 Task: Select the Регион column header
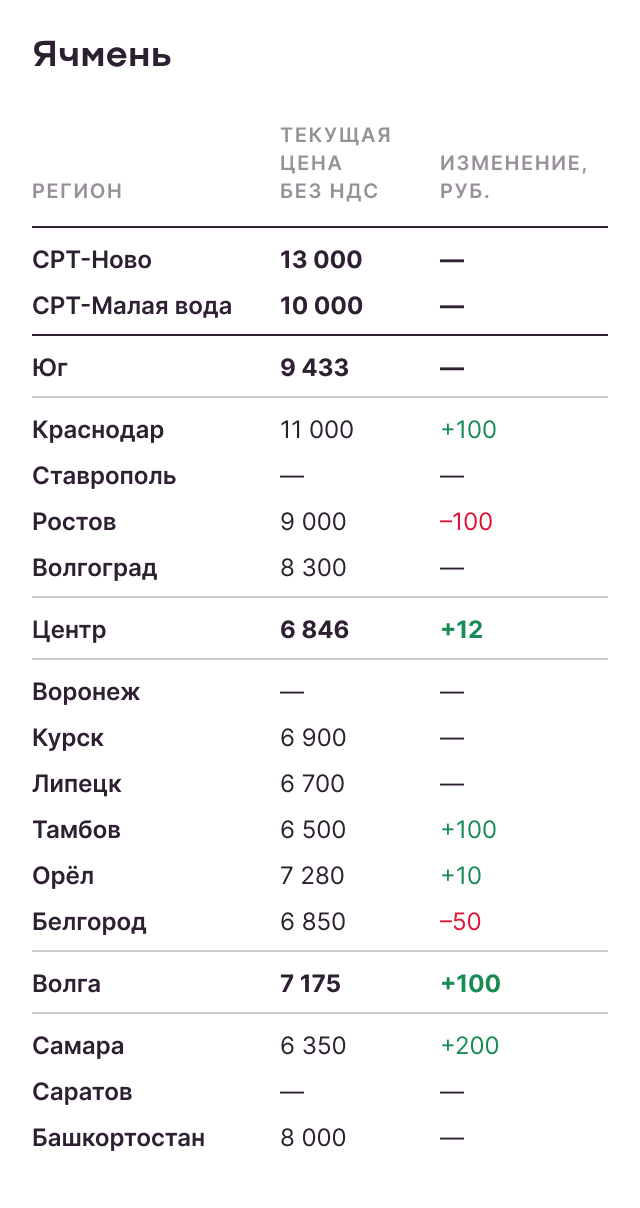click(77, 191)
